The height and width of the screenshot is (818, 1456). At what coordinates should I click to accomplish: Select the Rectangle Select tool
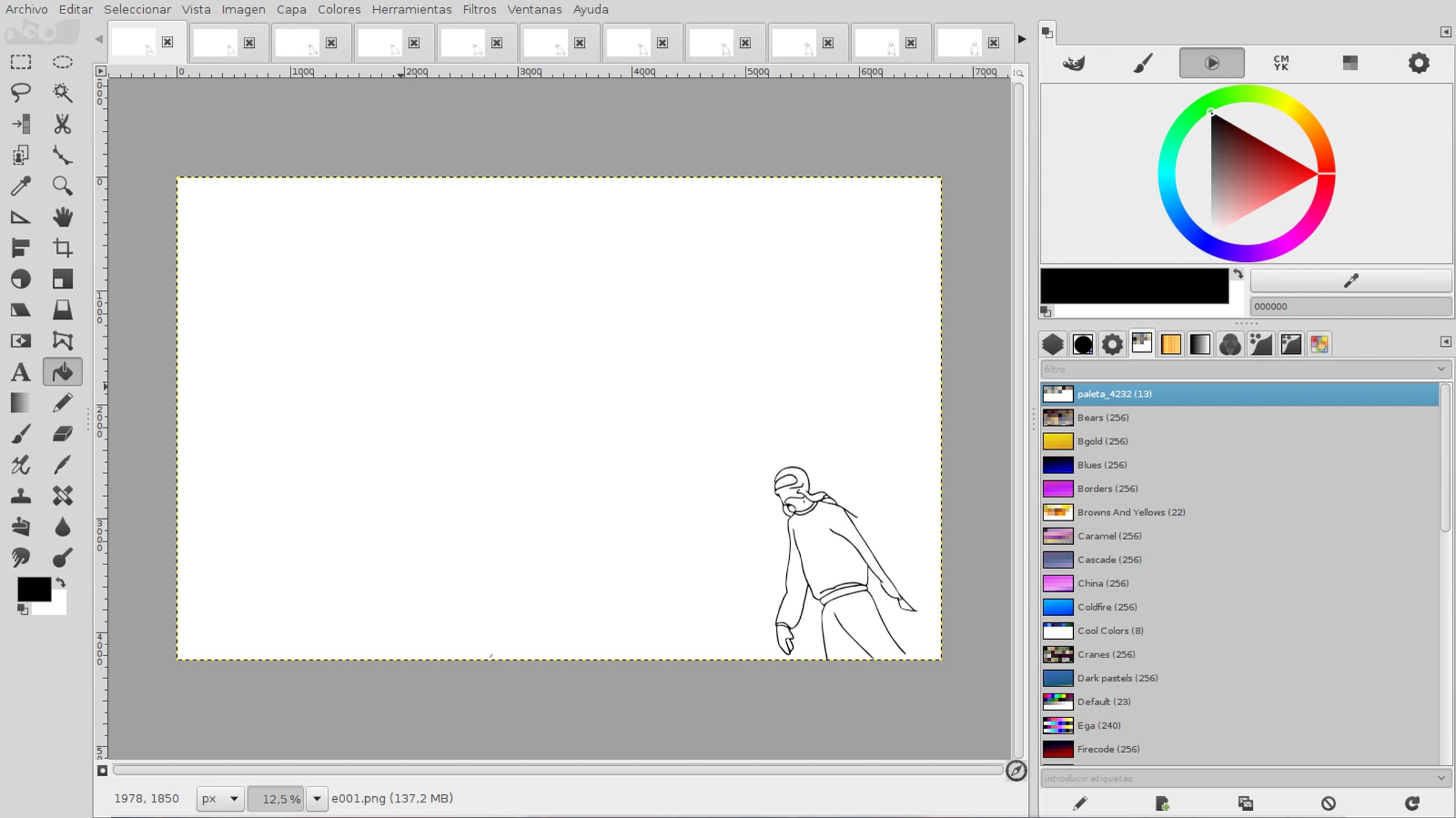coord(21,62)
